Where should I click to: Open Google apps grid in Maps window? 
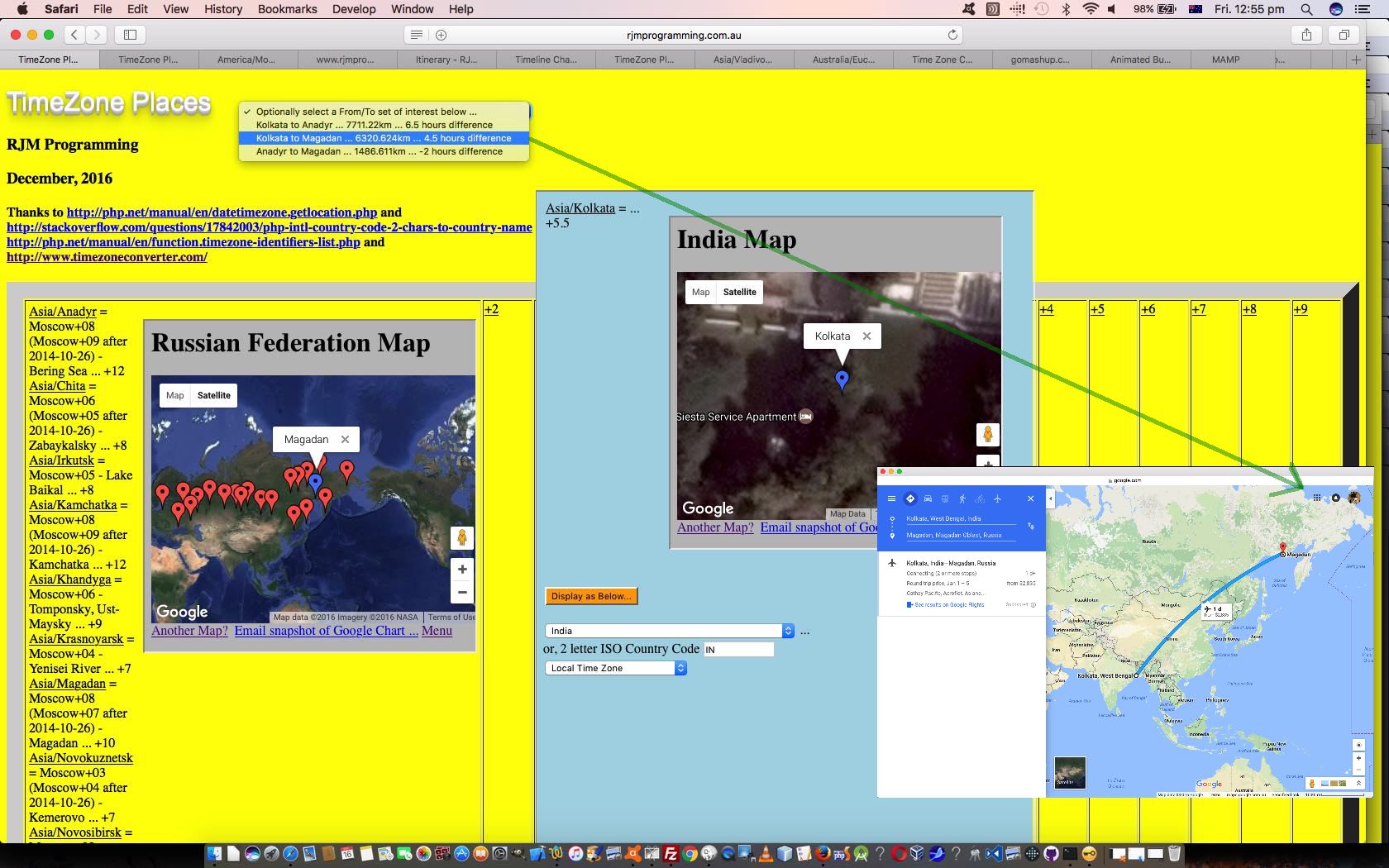click(x=1317, y=498)
